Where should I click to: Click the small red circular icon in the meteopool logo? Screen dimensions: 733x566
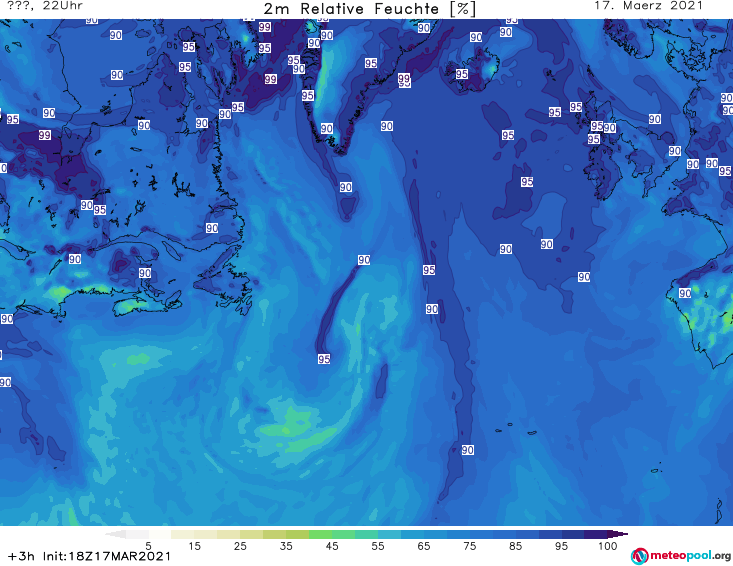639,556
